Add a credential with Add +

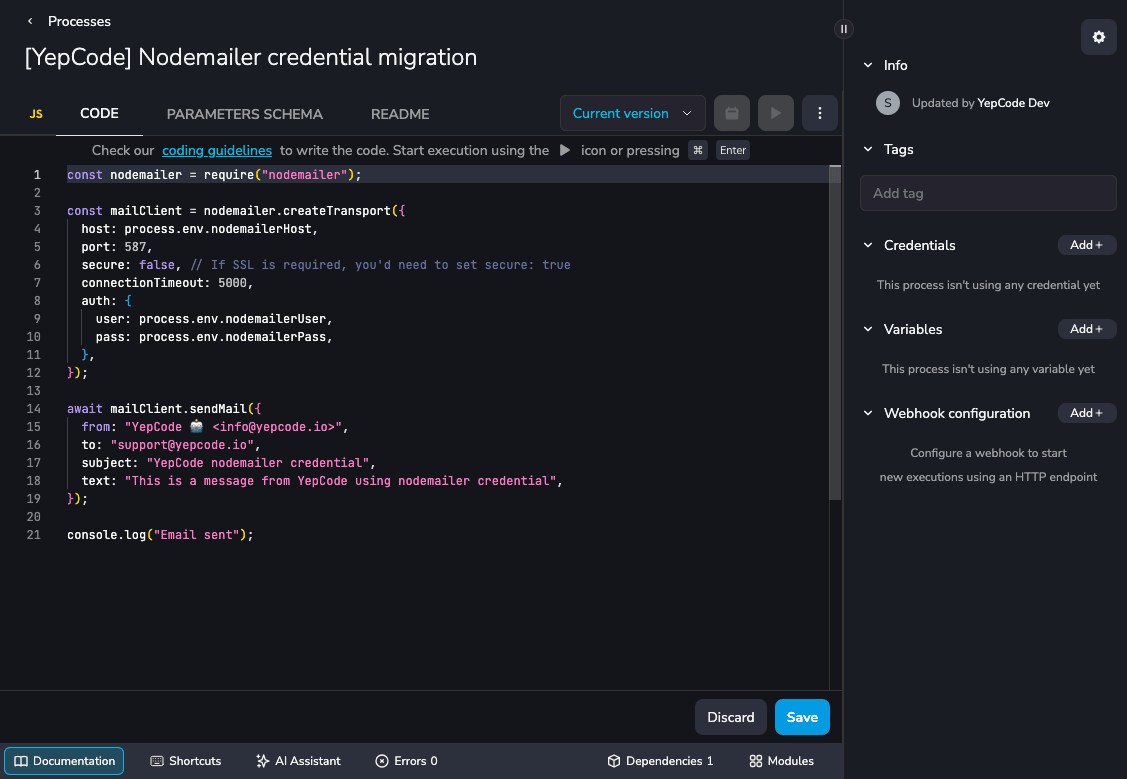[x=1087, y=245]
